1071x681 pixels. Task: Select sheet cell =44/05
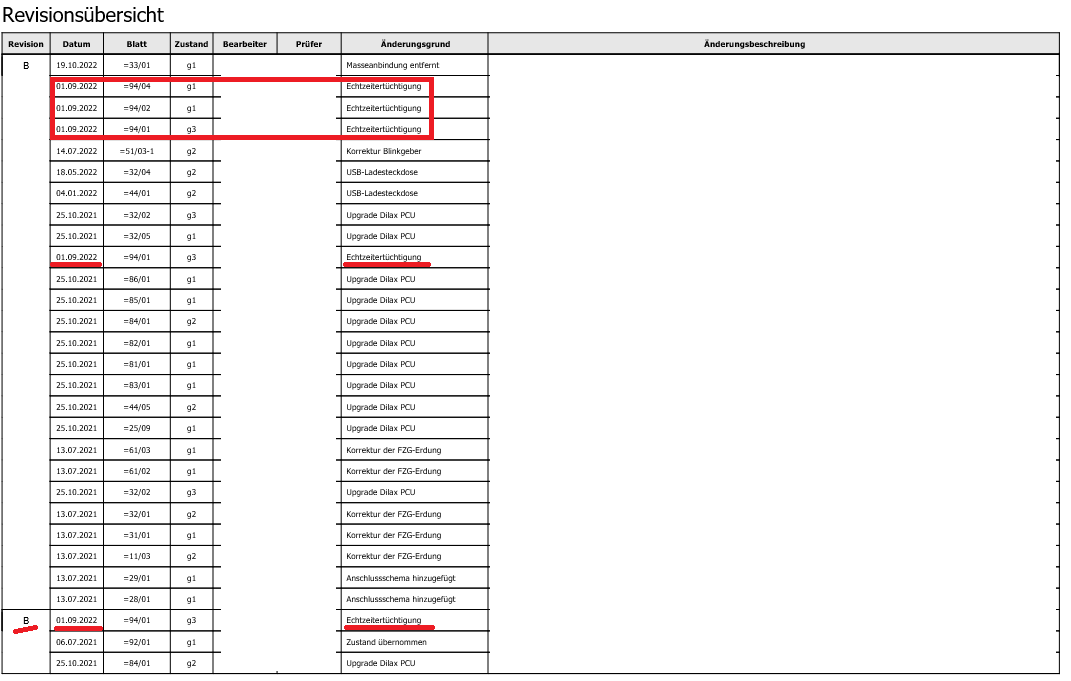click(x=137, y=407)
